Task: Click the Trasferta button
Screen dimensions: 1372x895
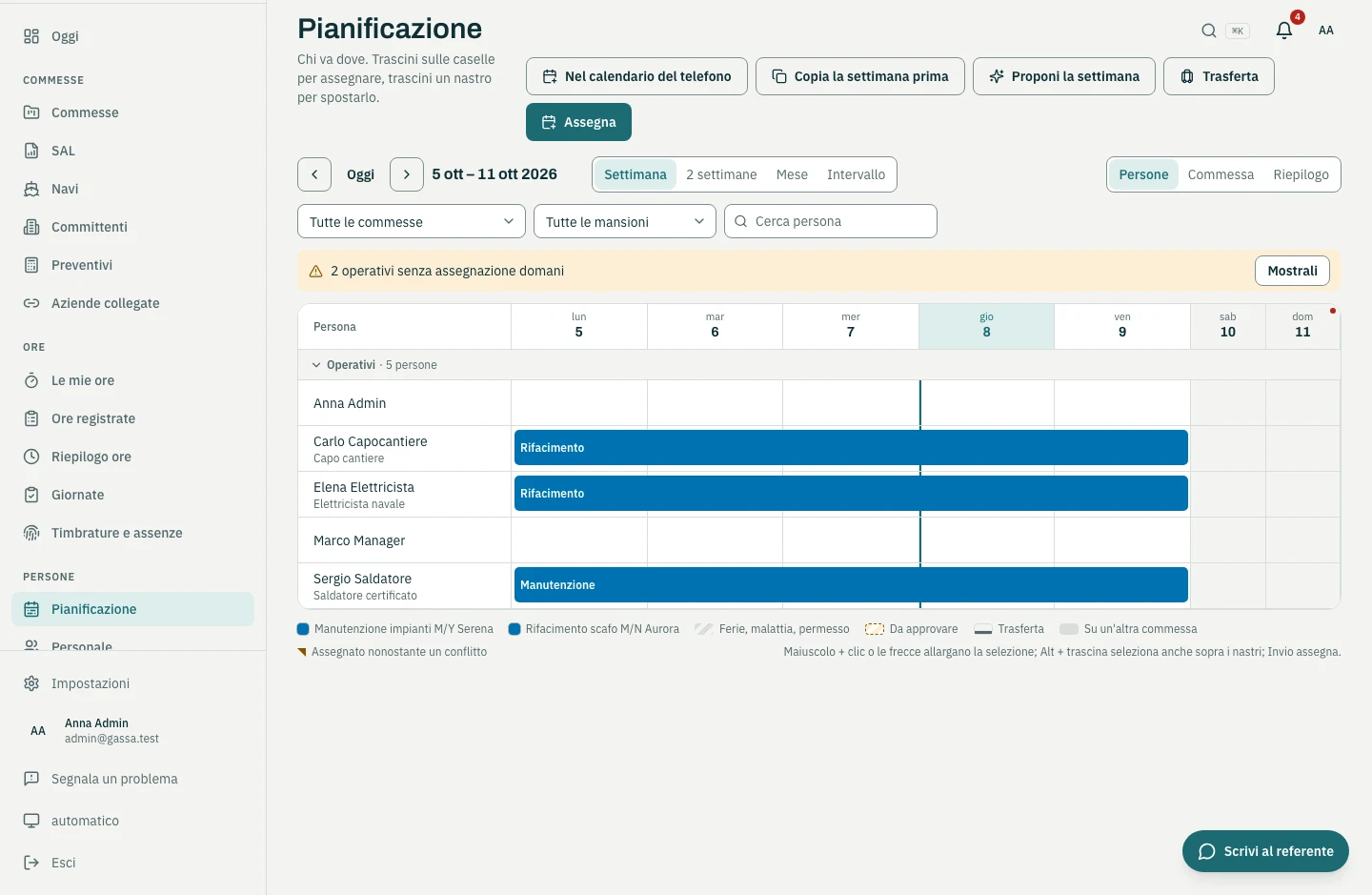Action: [1219, 76]
